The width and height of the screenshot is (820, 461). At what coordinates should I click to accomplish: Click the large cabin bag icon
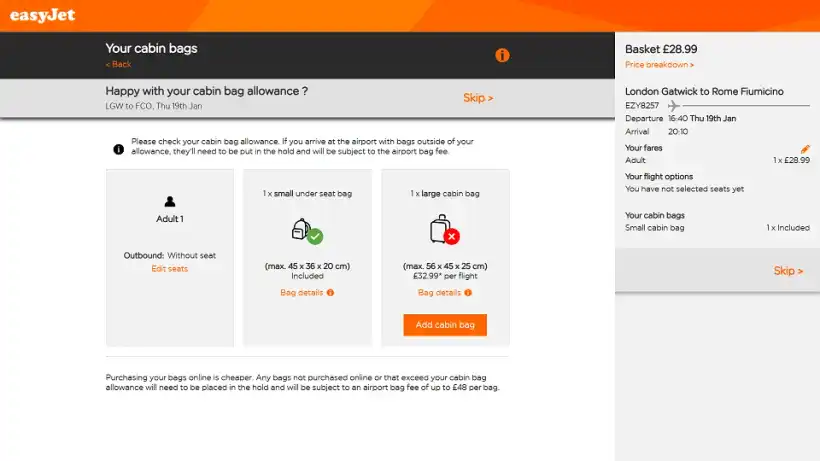pos(445,229)
